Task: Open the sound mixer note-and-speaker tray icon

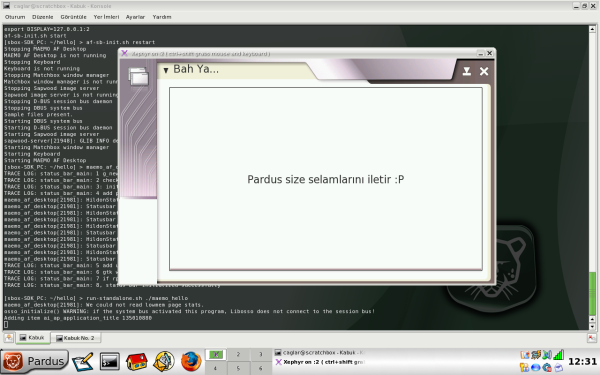Action: 547,355
